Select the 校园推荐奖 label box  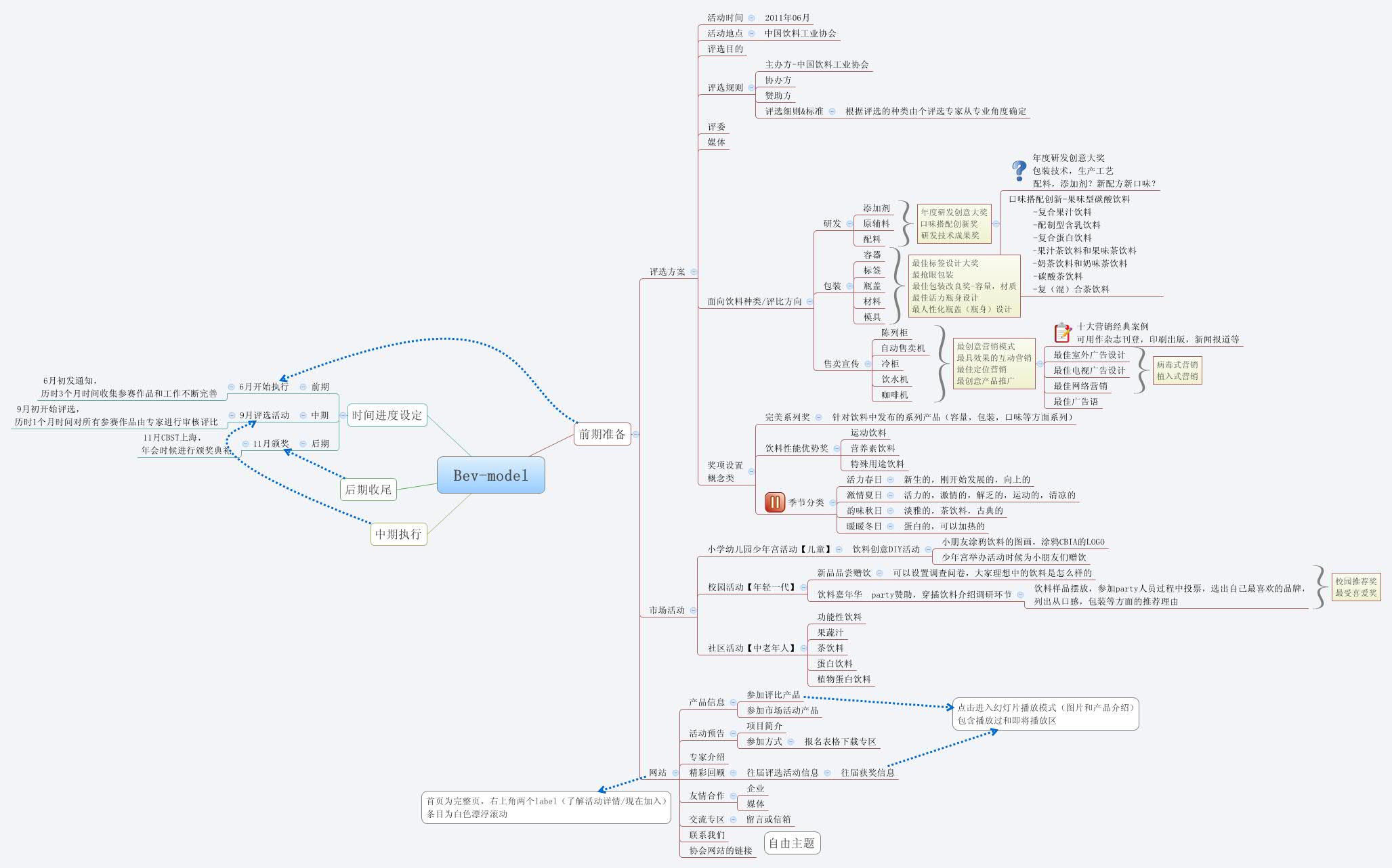(x=1355, y=587)
